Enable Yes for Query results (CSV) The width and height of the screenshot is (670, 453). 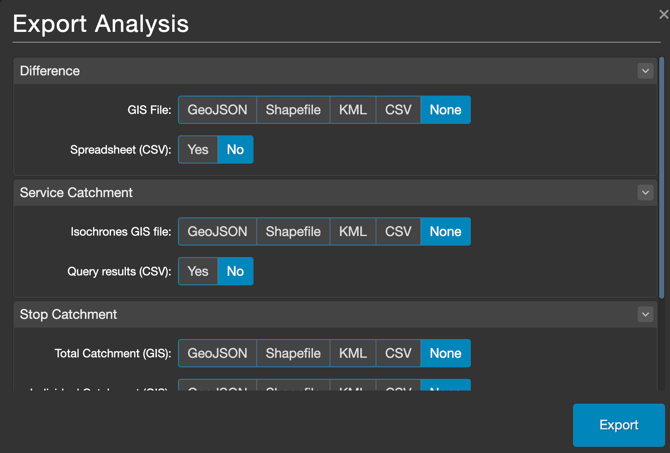[x=198, y=272]
